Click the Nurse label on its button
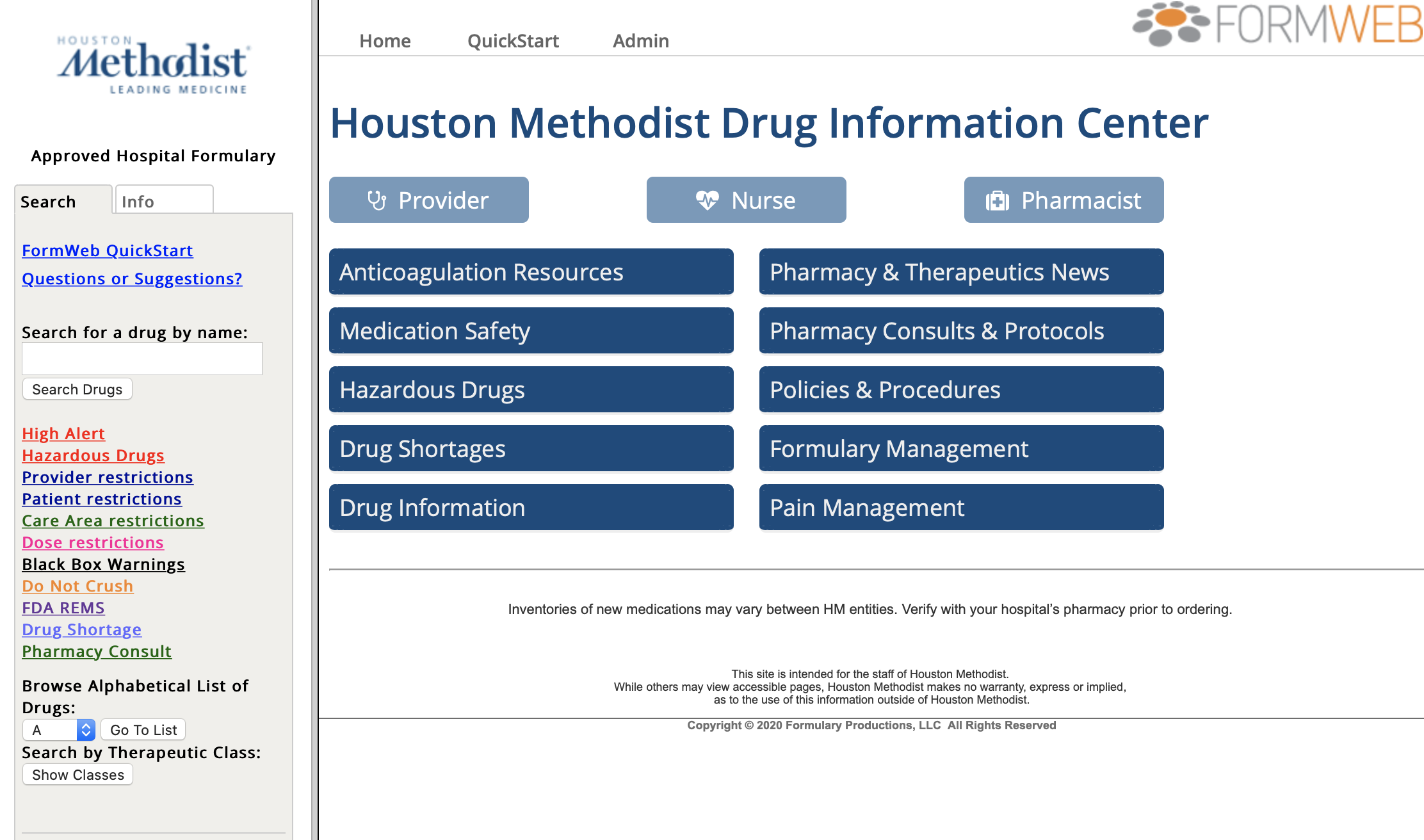The height and width of the screenshot is (840, 1424). tap(763, 200)
